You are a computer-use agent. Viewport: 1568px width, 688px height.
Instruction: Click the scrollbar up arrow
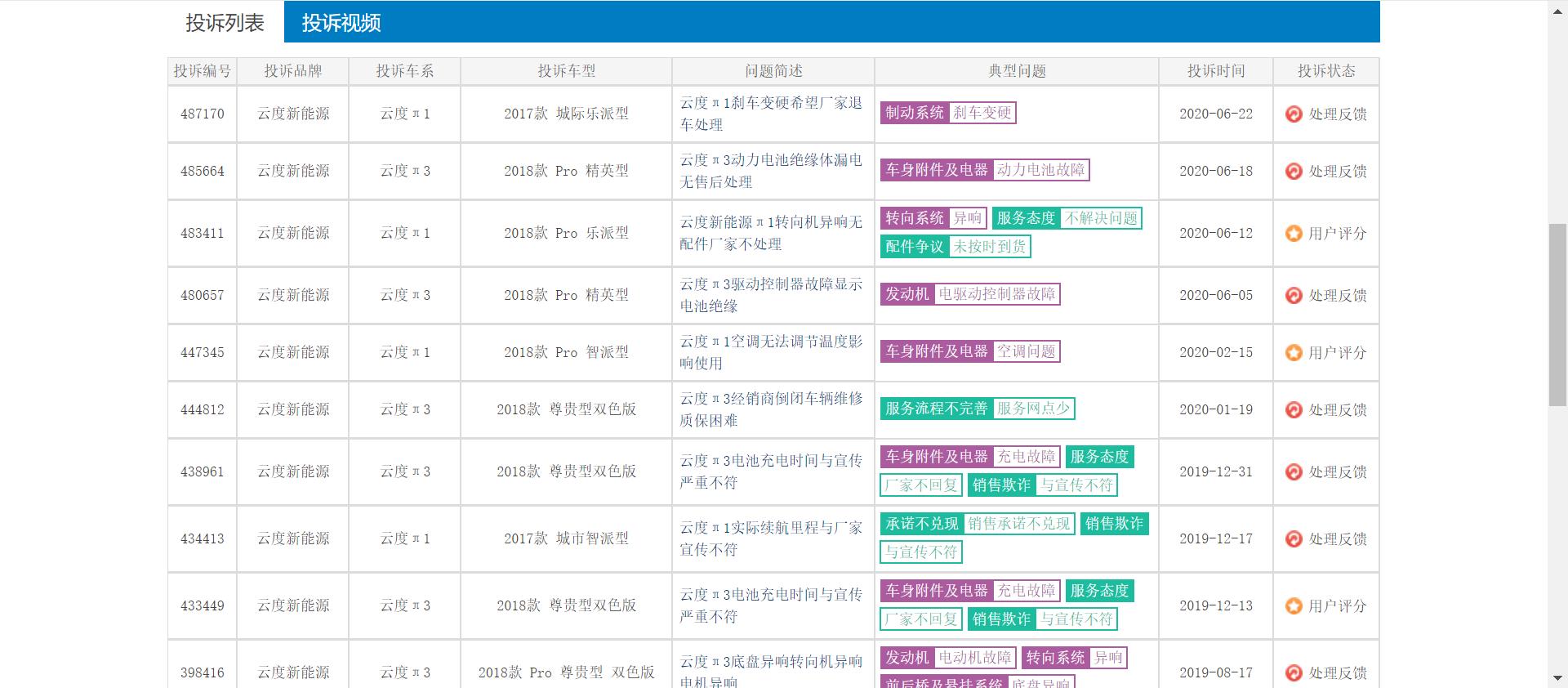click(x=1557, y=9)
